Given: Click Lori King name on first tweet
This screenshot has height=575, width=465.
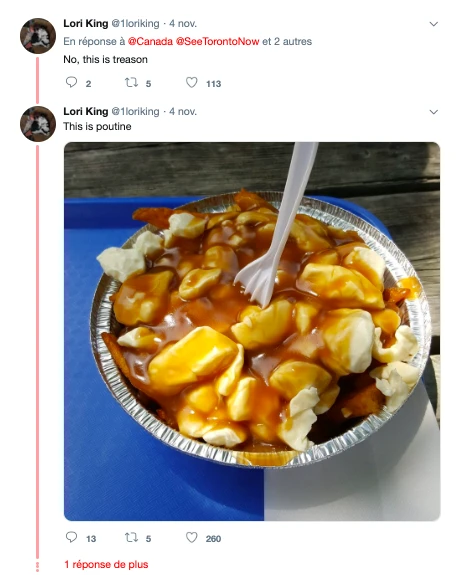Looking at the screenshot, I should pyautogui.click(x=86, y=23).
